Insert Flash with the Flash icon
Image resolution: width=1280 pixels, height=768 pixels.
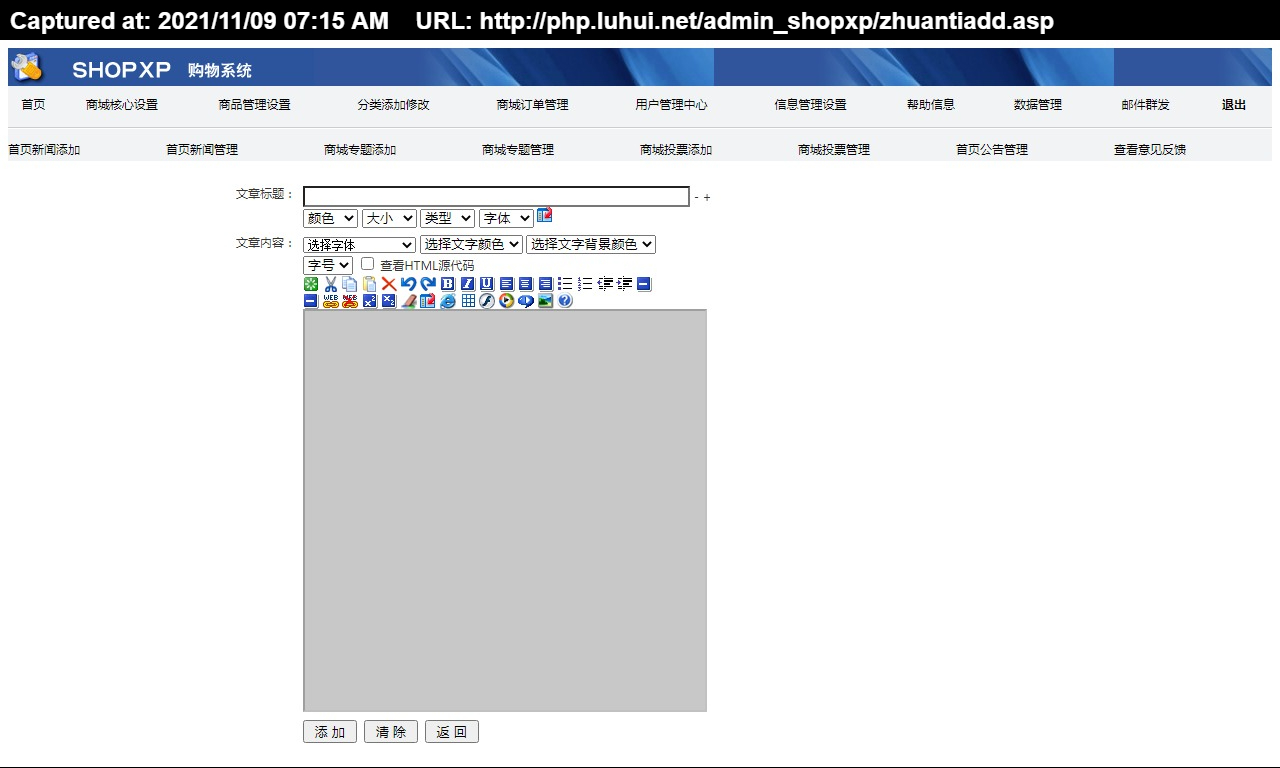(487, 301)
